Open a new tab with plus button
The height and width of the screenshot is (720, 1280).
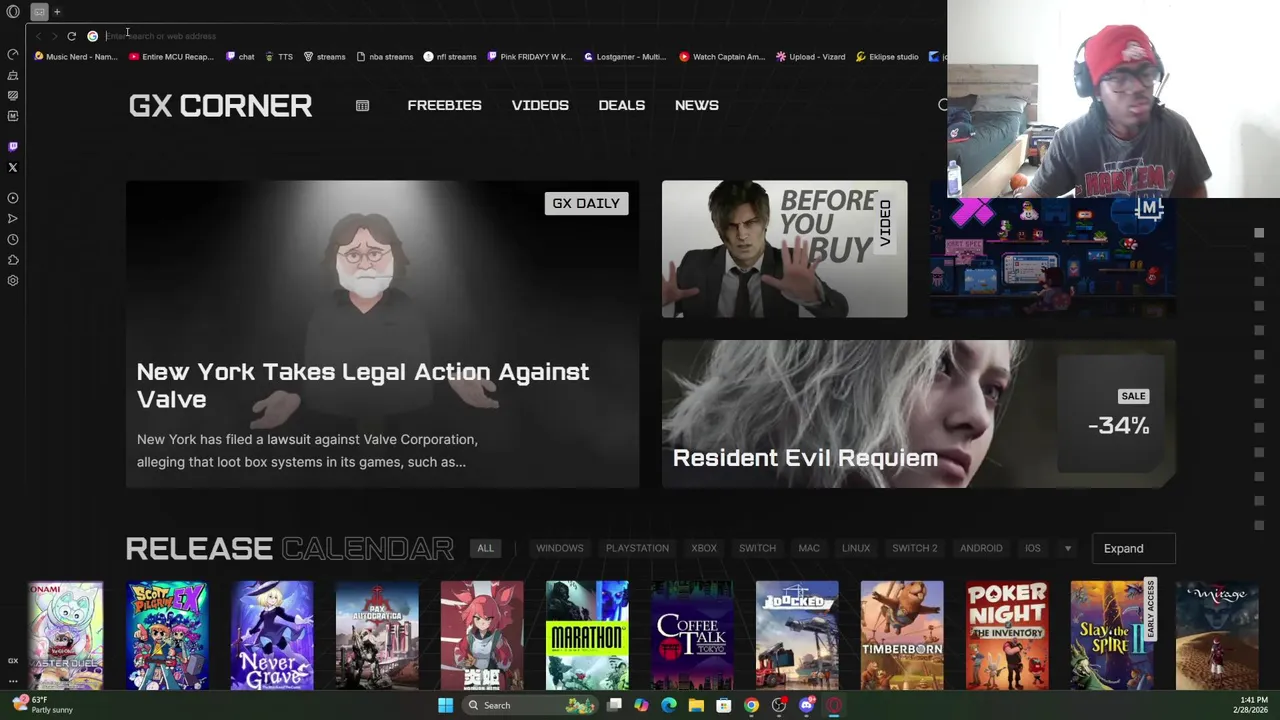(57, 12)
